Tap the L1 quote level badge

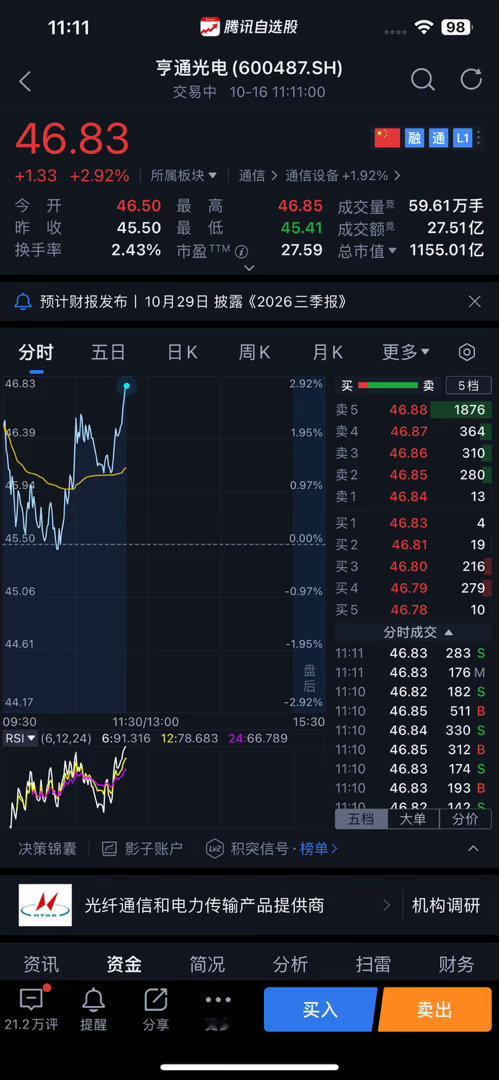[x=462, y=138]
